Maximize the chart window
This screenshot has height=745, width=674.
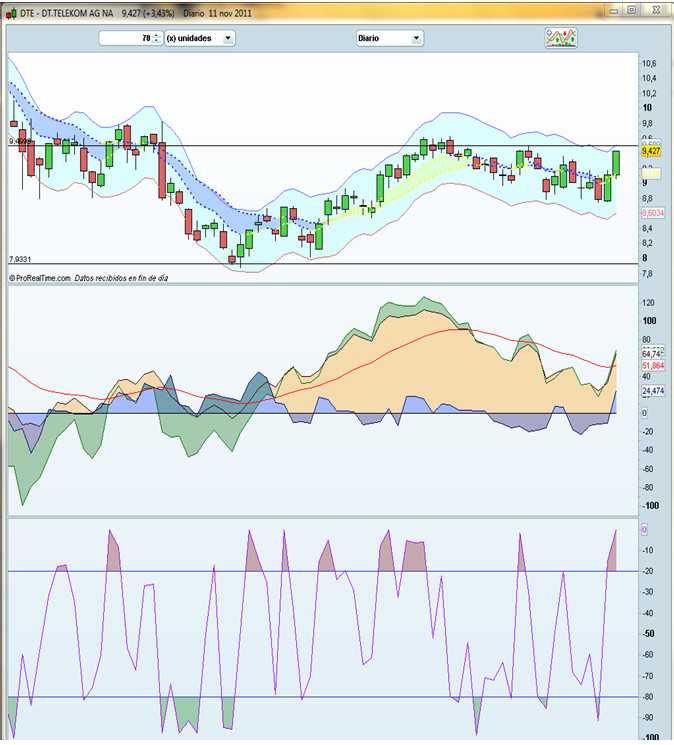tap(631, 10)
